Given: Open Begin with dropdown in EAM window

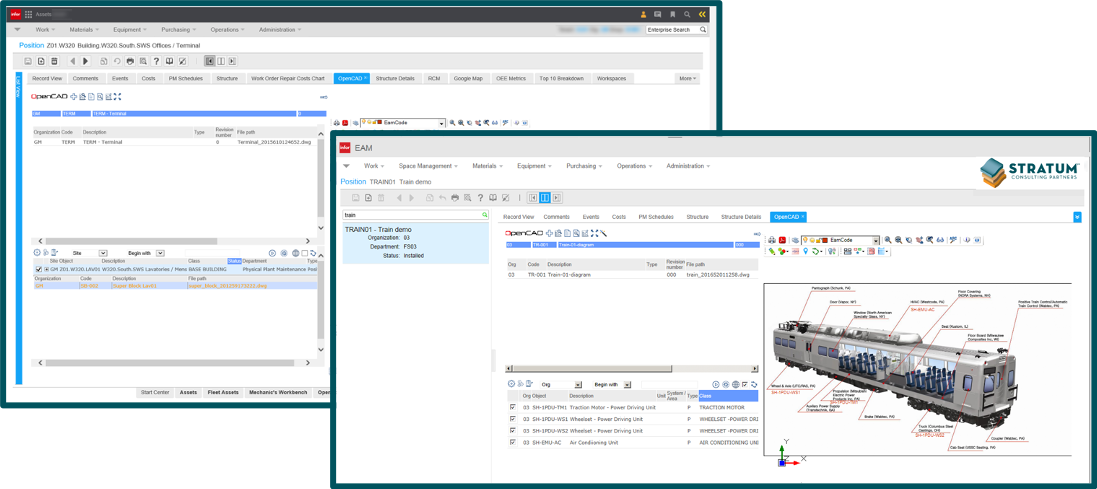Looking at the screenshot, I should pos(628,385).
